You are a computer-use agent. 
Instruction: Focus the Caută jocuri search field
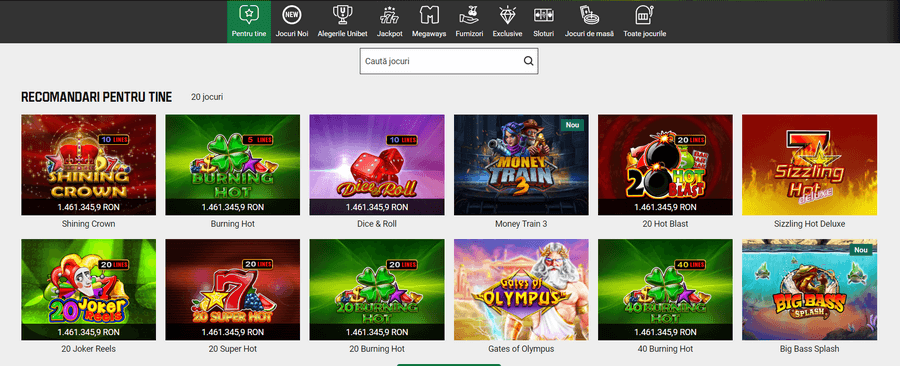coord(449,61)
